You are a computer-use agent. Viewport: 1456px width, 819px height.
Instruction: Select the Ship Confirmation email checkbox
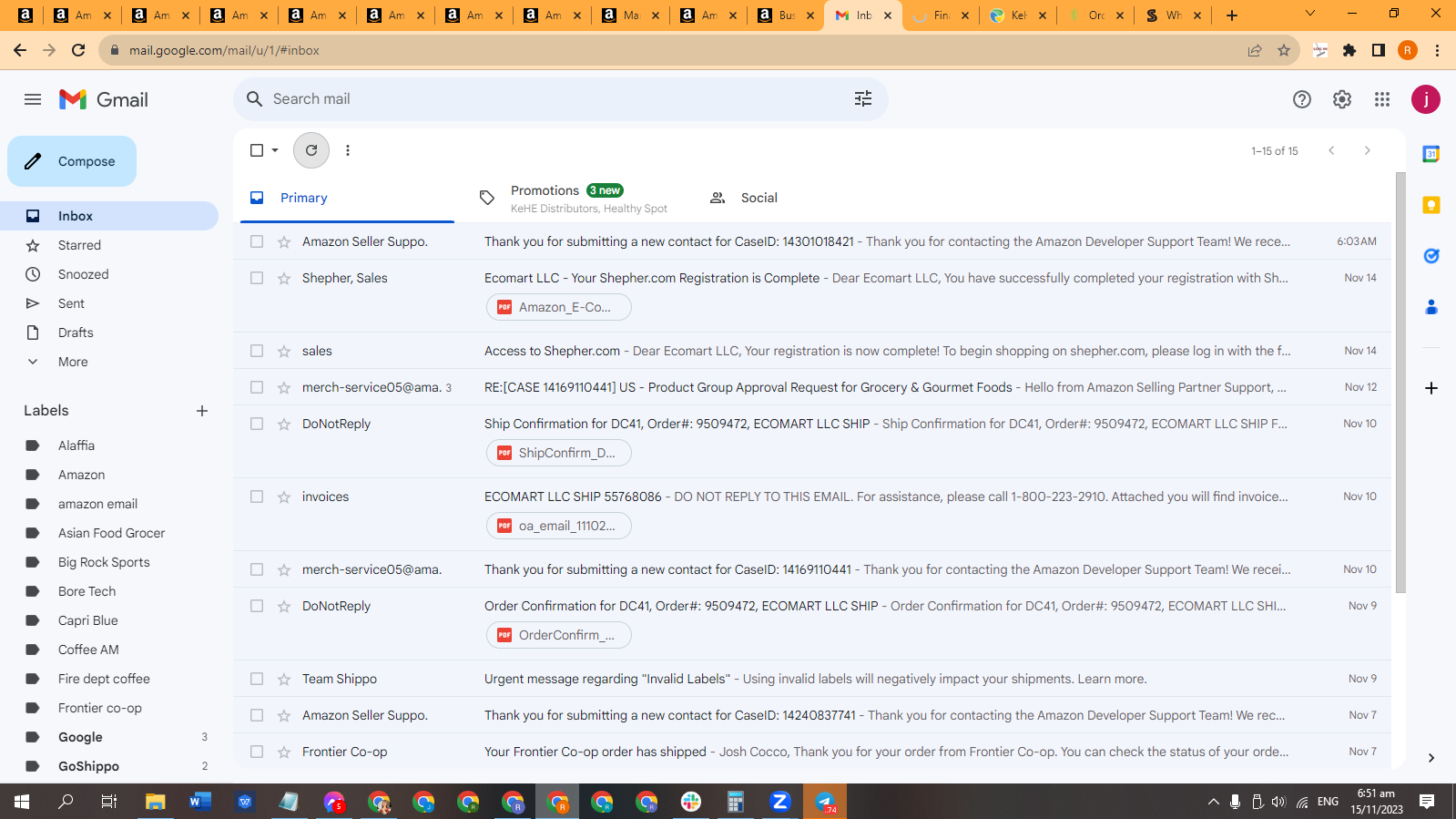point(257,424)
